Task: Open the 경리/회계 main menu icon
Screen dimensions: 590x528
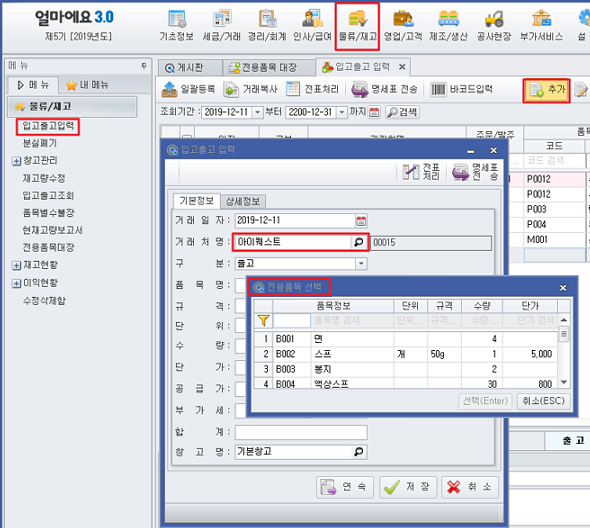Action: click(x=267, y=25)
